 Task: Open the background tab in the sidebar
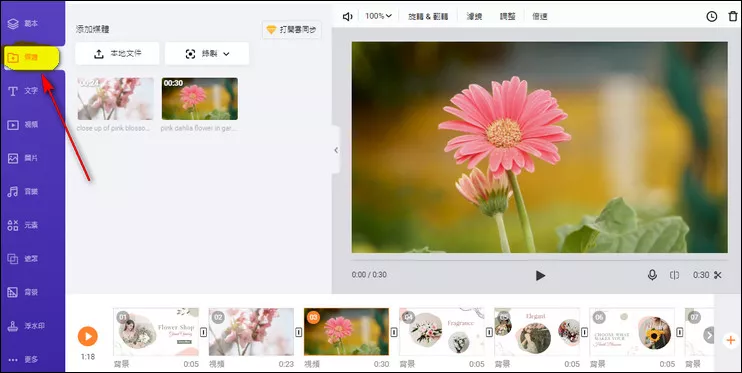coord(23,293)
